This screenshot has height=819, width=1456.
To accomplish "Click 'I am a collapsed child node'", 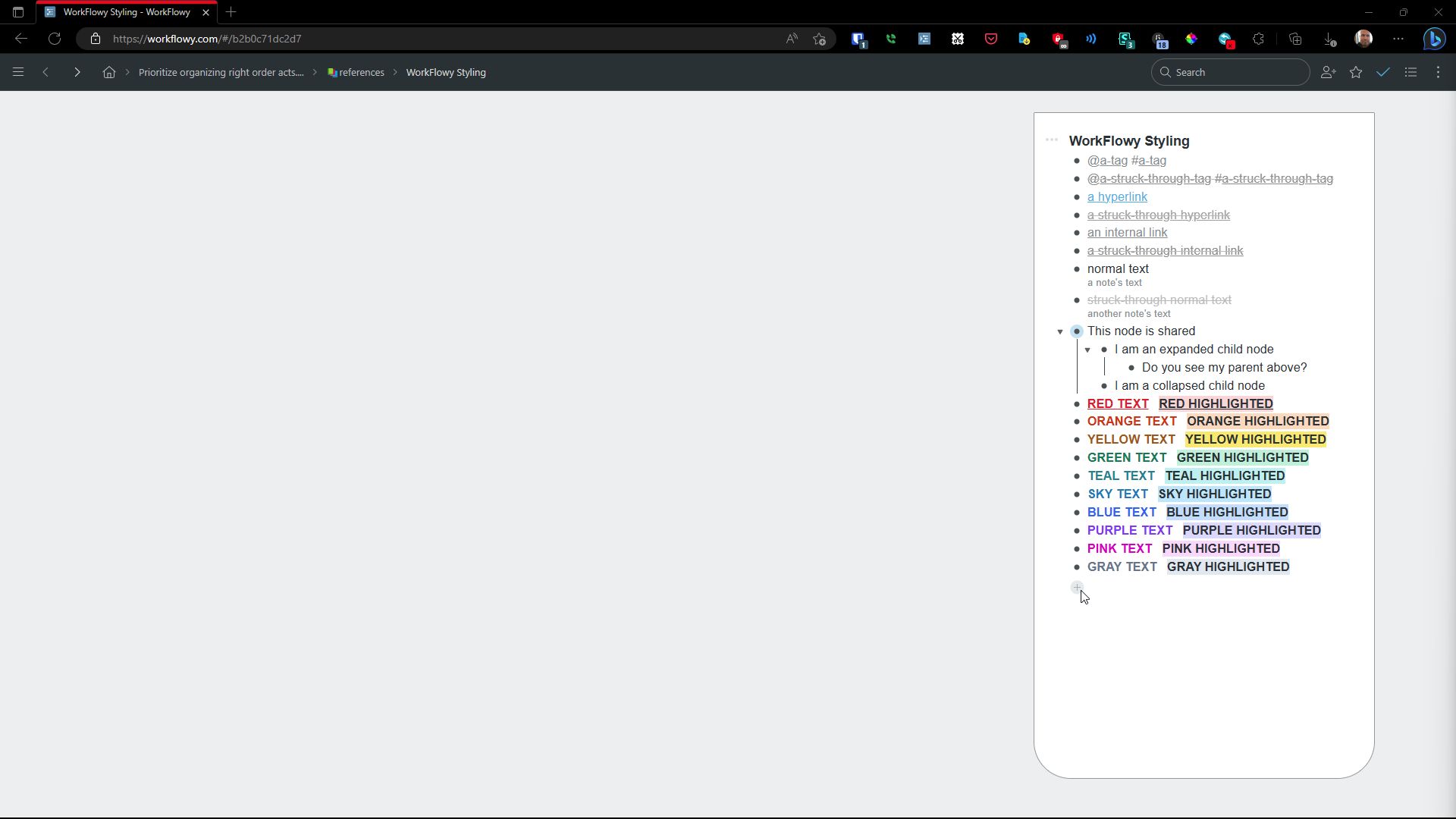I will coord(1189,386).
